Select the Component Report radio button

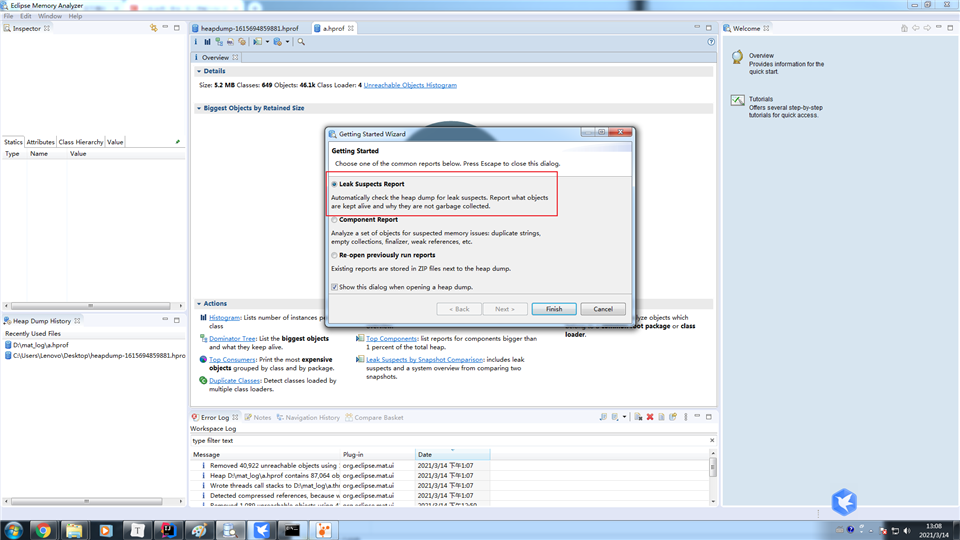coord(334,220)
